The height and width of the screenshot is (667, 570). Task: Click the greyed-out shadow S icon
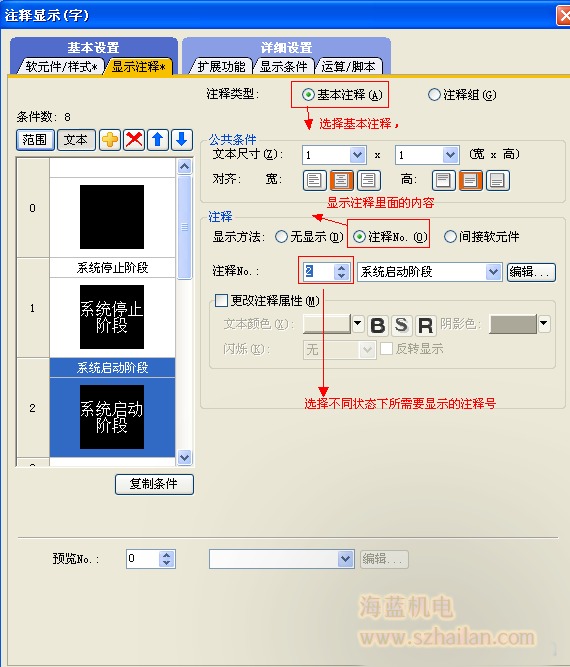(x=402, y=325)
